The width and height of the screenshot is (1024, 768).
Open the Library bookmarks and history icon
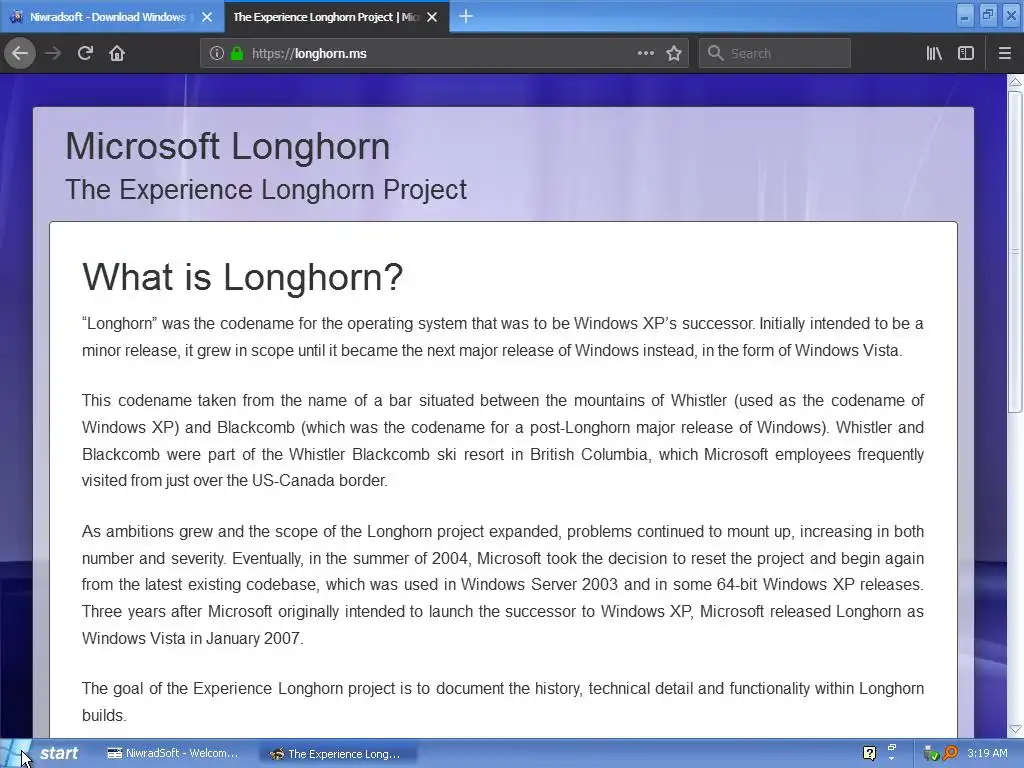[x=934, y=54]
